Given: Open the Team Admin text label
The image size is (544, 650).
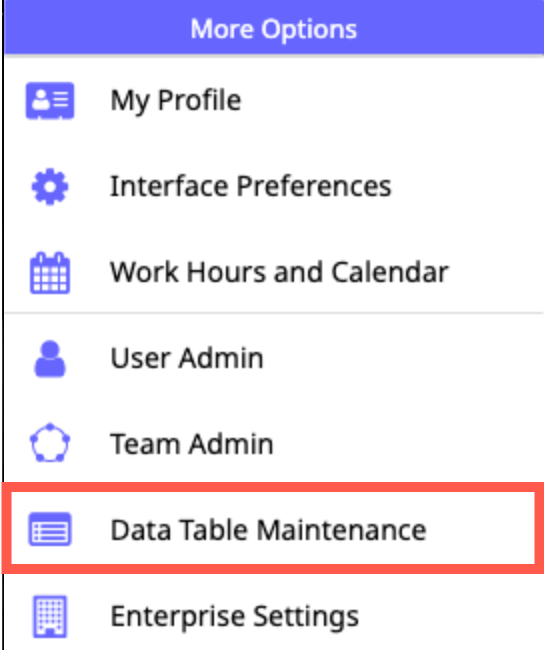Looking at the screenshot, I should click(x=192, y=444).
